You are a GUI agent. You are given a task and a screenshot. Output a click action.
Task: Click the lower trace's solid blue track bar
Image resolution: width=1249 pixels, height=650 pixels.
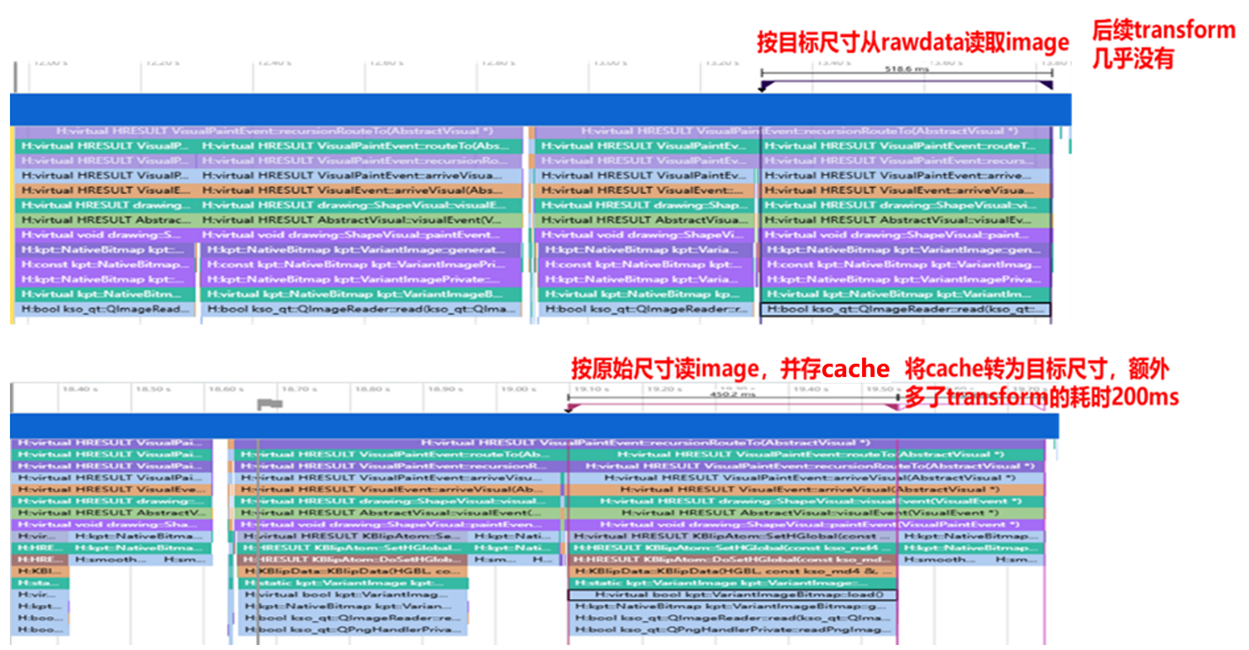(x=534, y=425)
